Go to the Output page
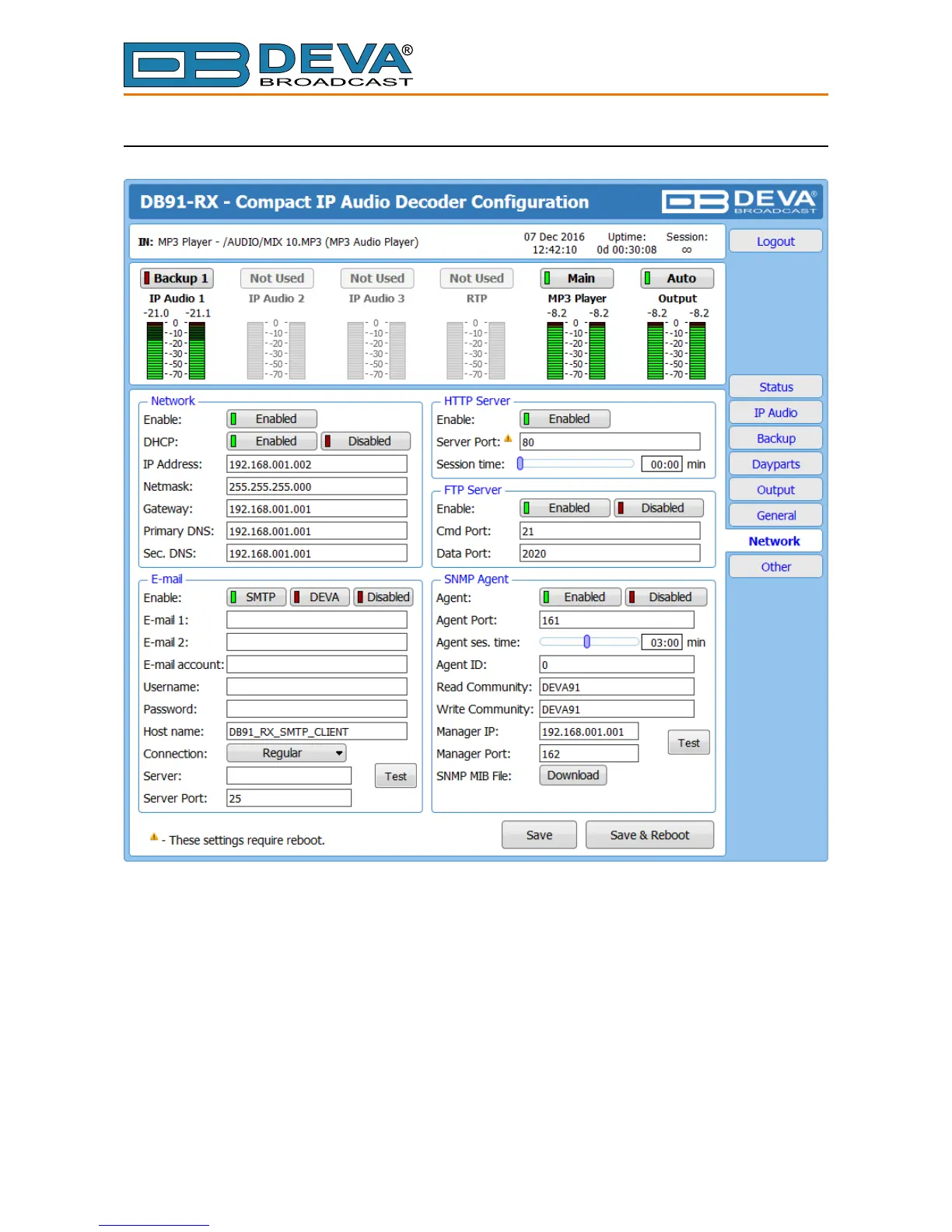The height and width of the screenshot is (1232, 952). [x=775, y=489]
